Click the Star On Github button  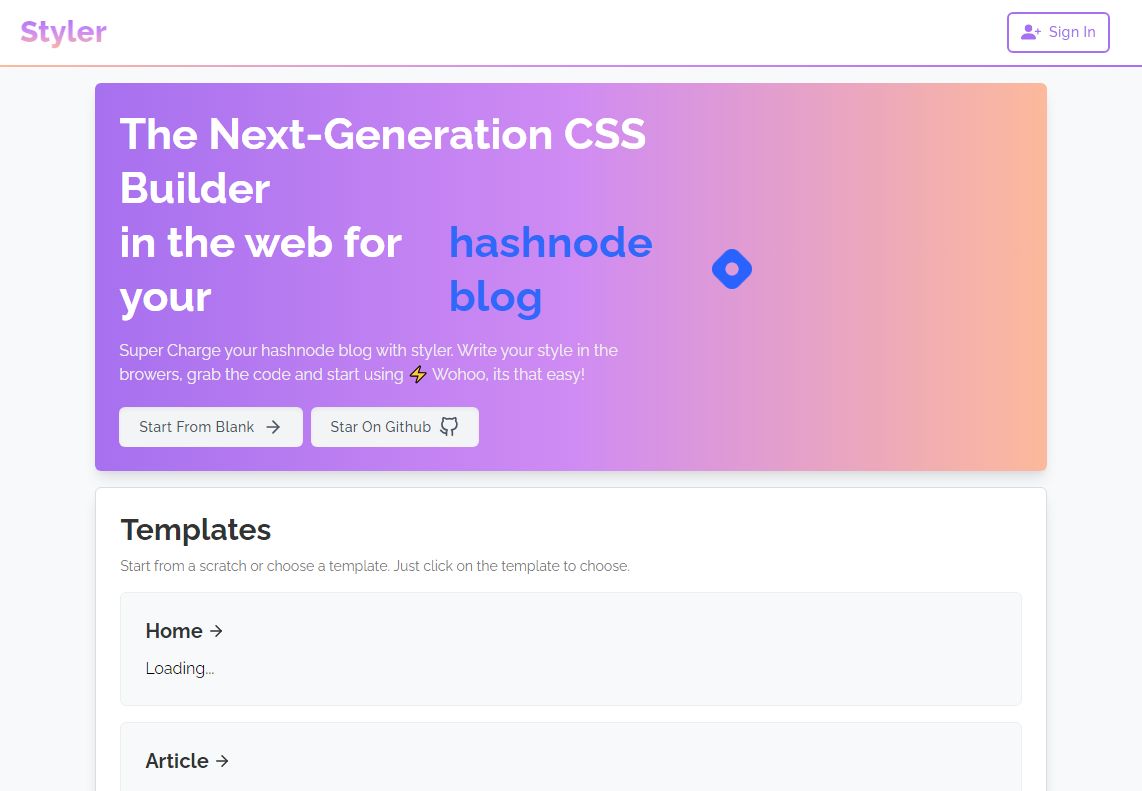tap(395, 427)
